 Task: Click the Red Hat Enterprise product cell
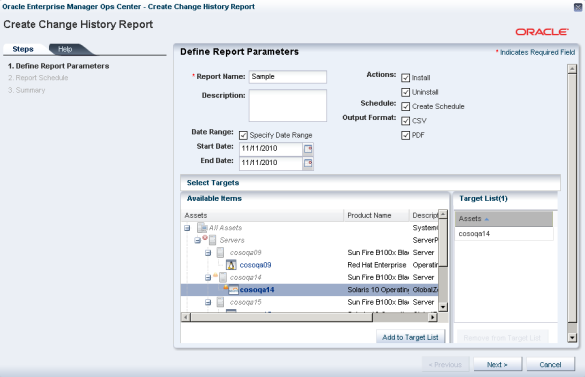(x=377, y=265)
